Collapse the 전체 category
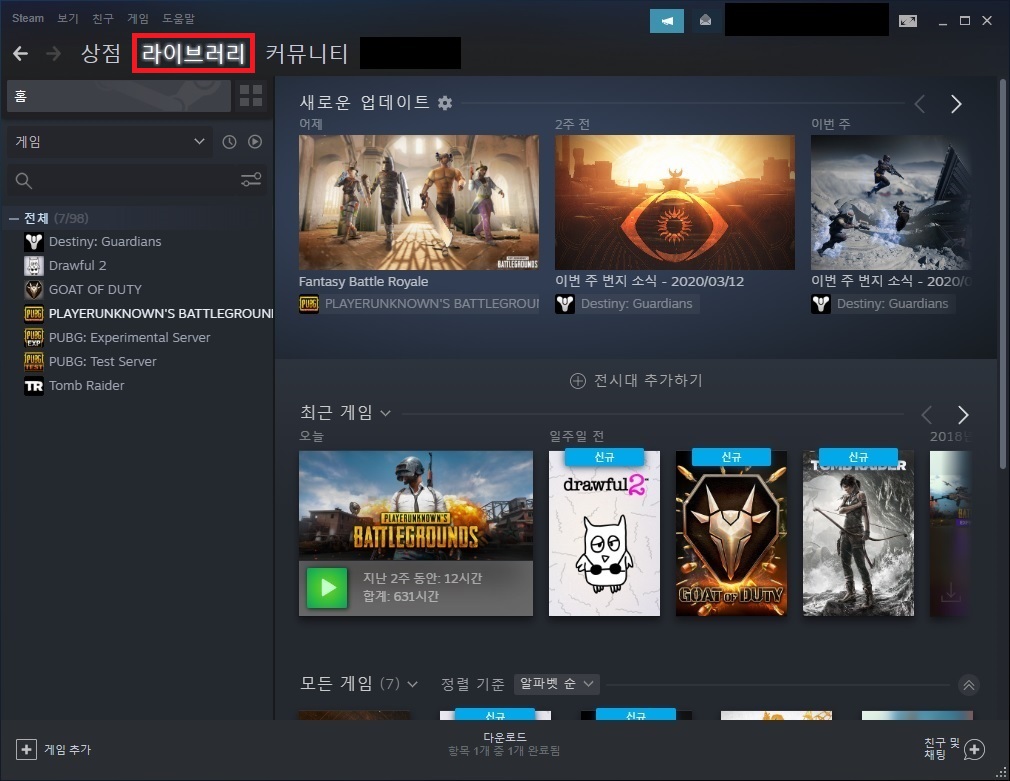1010x781 pixels. (14, 218)
